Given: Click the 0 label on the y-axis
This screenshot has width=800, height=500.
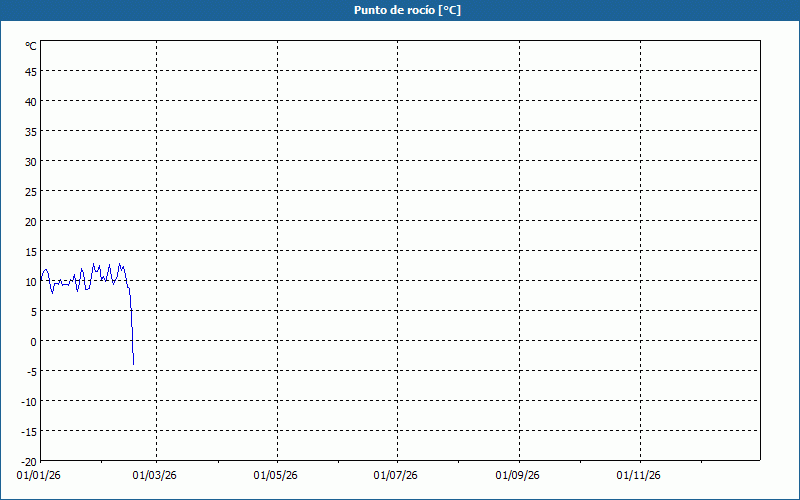Looking at the screenshot, I should (33, 341).
